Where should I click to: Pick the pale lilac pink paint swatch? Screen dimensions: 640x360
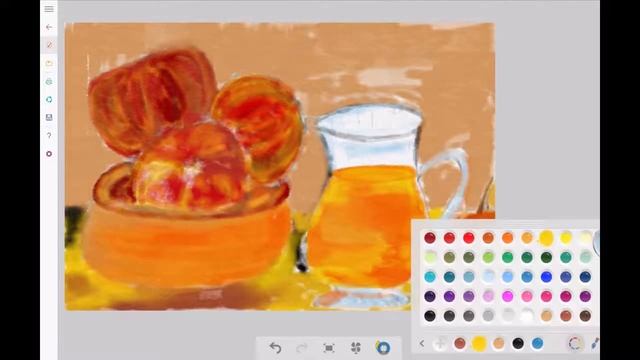pos(488,296)
